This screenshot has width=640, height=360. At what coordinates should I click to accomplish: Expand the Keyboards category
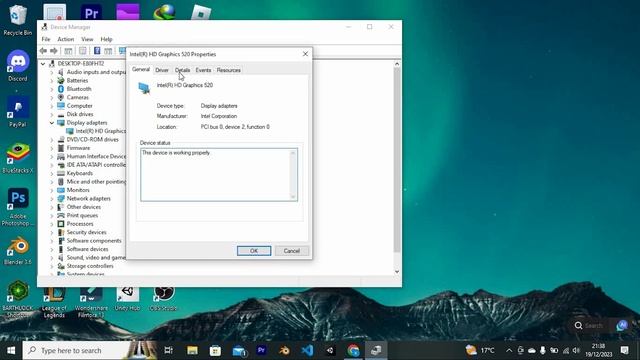click(52, 173)
